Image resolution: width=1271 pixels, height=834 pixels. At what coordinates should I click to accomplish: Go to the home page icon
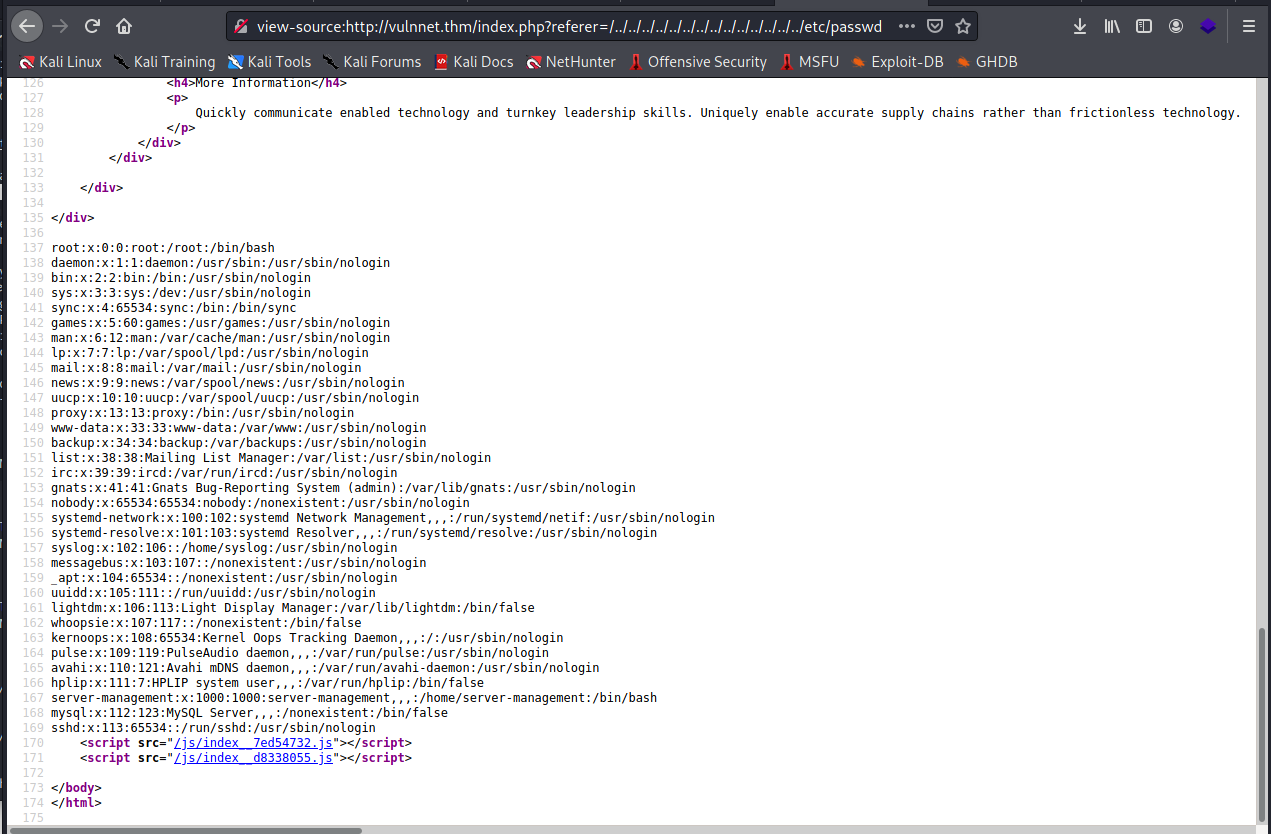coord(124,26)
